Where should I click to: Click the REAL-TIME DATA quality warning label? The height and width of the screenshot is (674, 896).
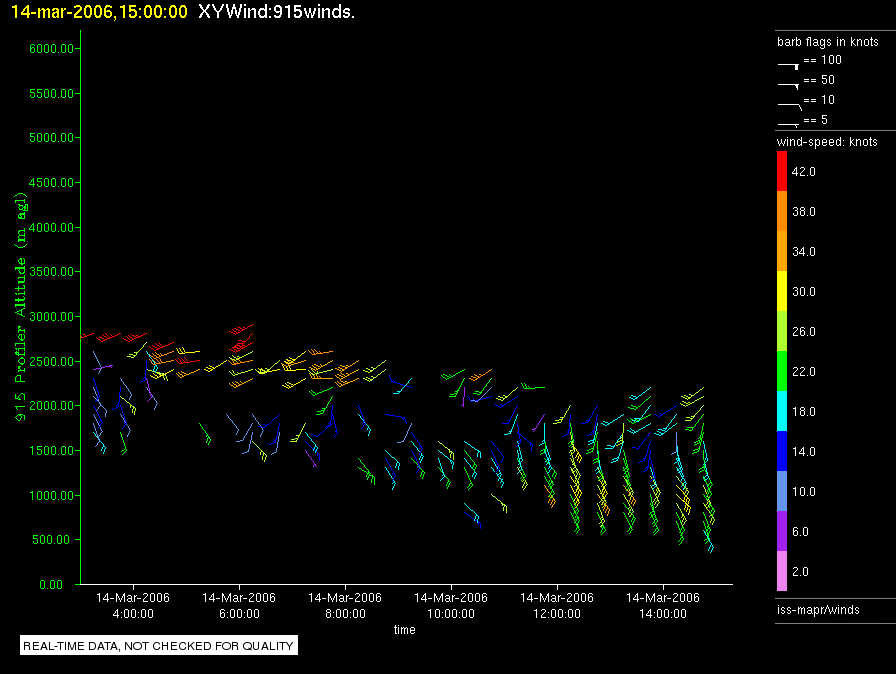pos(159,646)
